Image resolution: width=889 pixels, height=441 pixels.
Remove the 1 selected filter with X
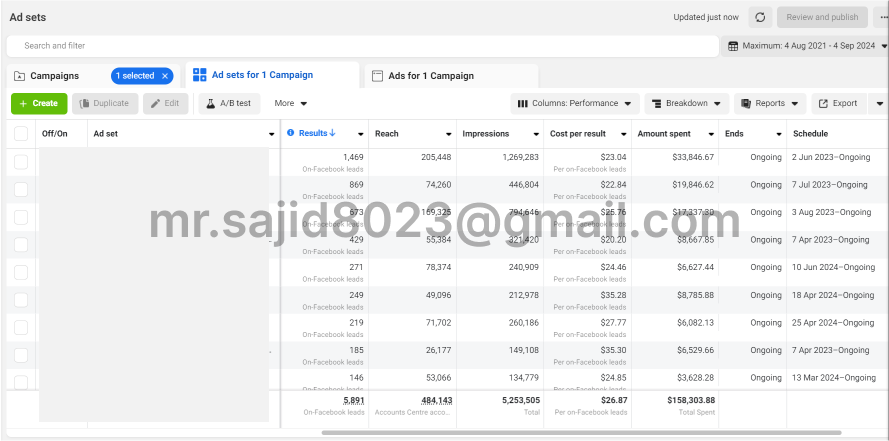pyautogui.click(x=165, y=76)
